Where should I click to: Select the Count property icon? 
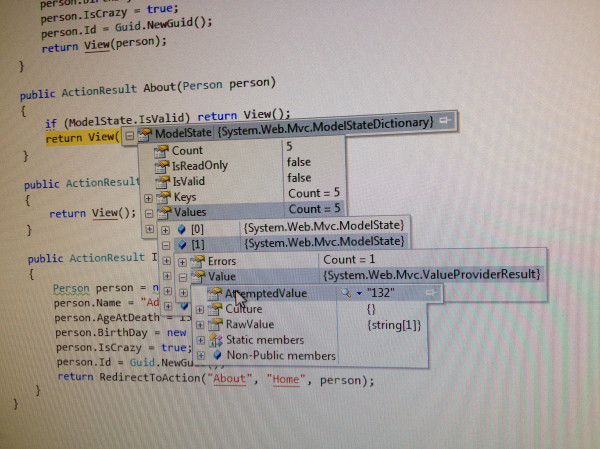click(161, 151)
